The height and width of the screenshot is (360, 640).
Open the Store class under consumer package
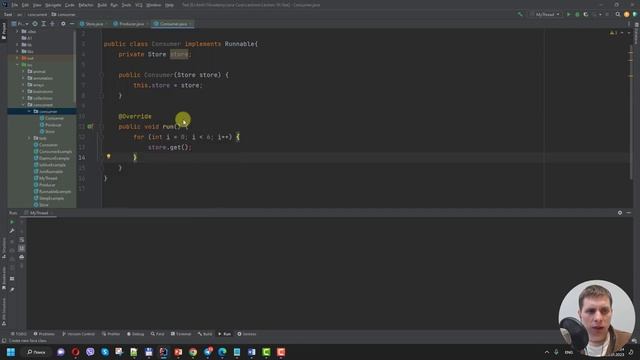(47, 131)
